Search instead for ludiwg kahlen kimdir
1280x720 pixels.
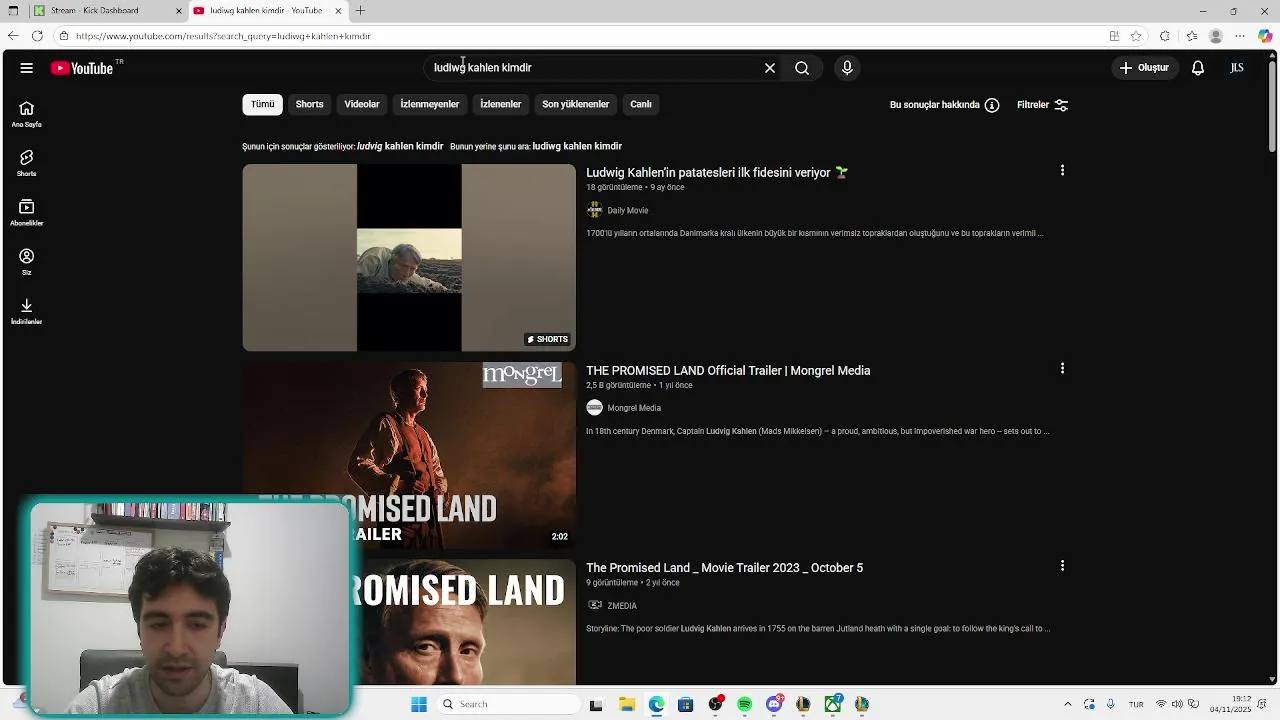pyautogui.click(x=577, y=146)
